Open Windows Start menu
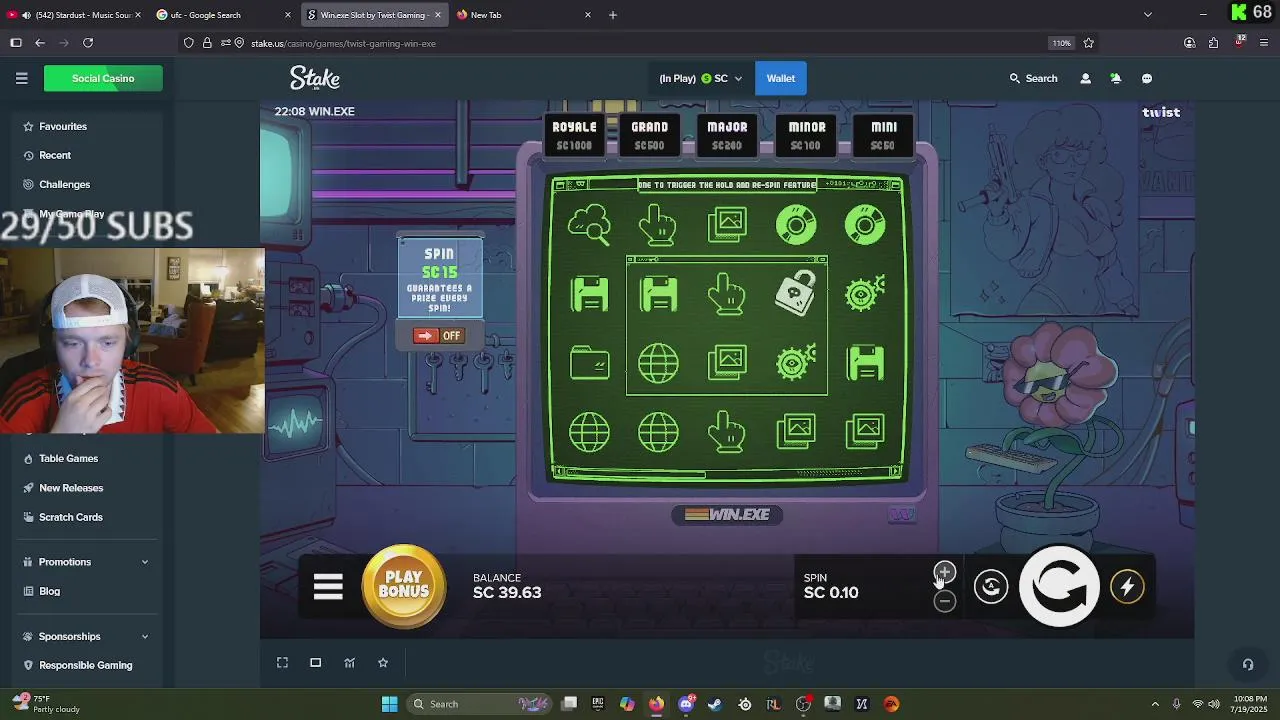The image size is (1280, 720). click(389, 704)
